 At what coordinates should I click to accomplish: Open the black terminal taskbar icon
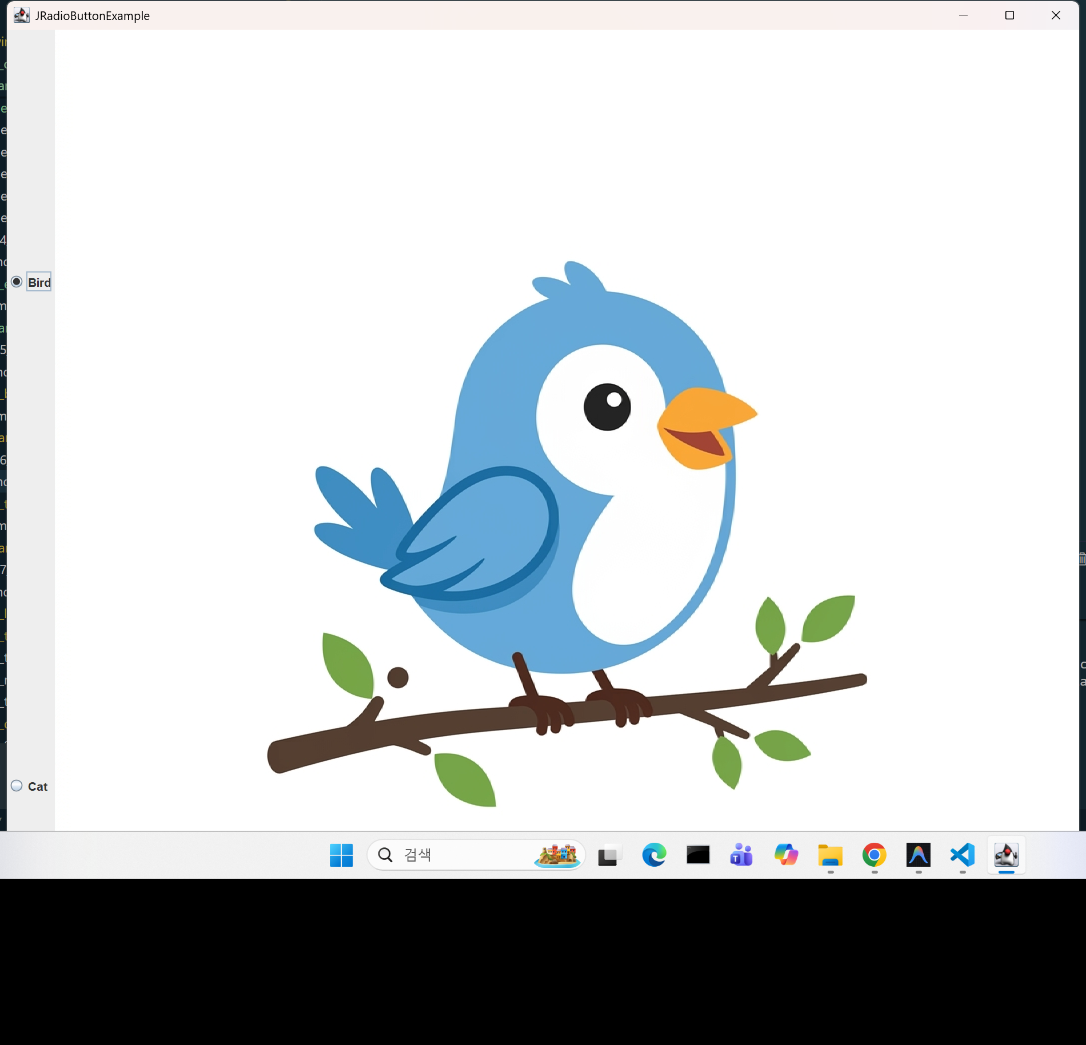(x=698, y=855)
